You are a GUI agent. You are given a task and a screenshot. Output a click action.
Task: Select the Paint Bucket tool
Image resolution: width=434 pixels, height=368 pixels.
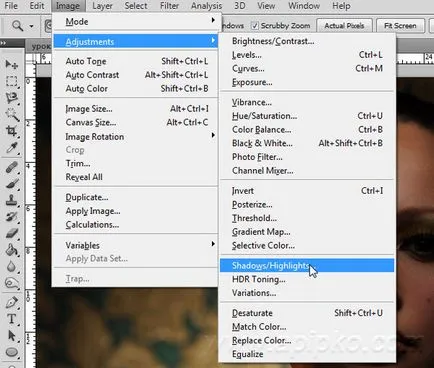coord(12,250)
